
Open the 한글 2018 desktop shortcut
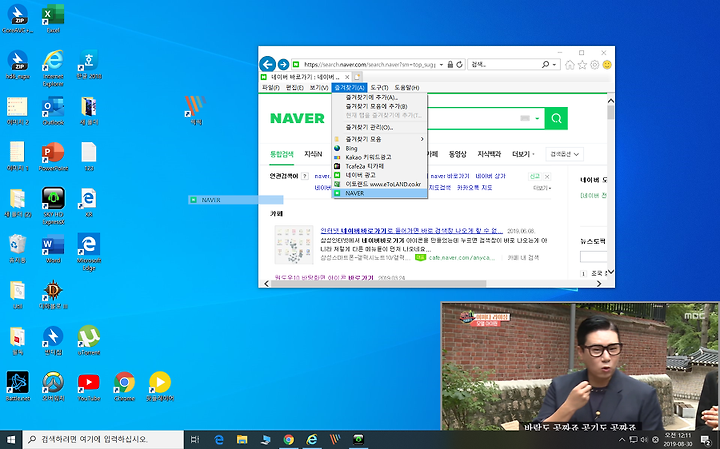[x=89, y=65]
